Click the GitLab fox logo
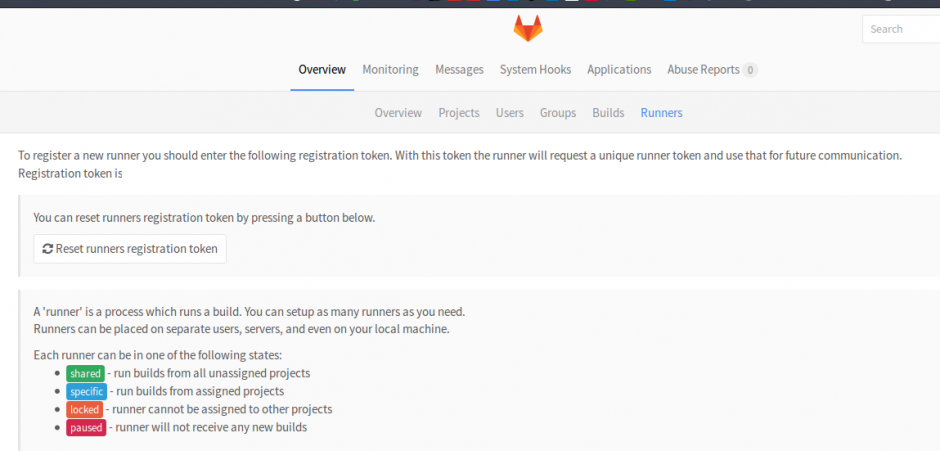940x451 pixels. pos(528,28)
